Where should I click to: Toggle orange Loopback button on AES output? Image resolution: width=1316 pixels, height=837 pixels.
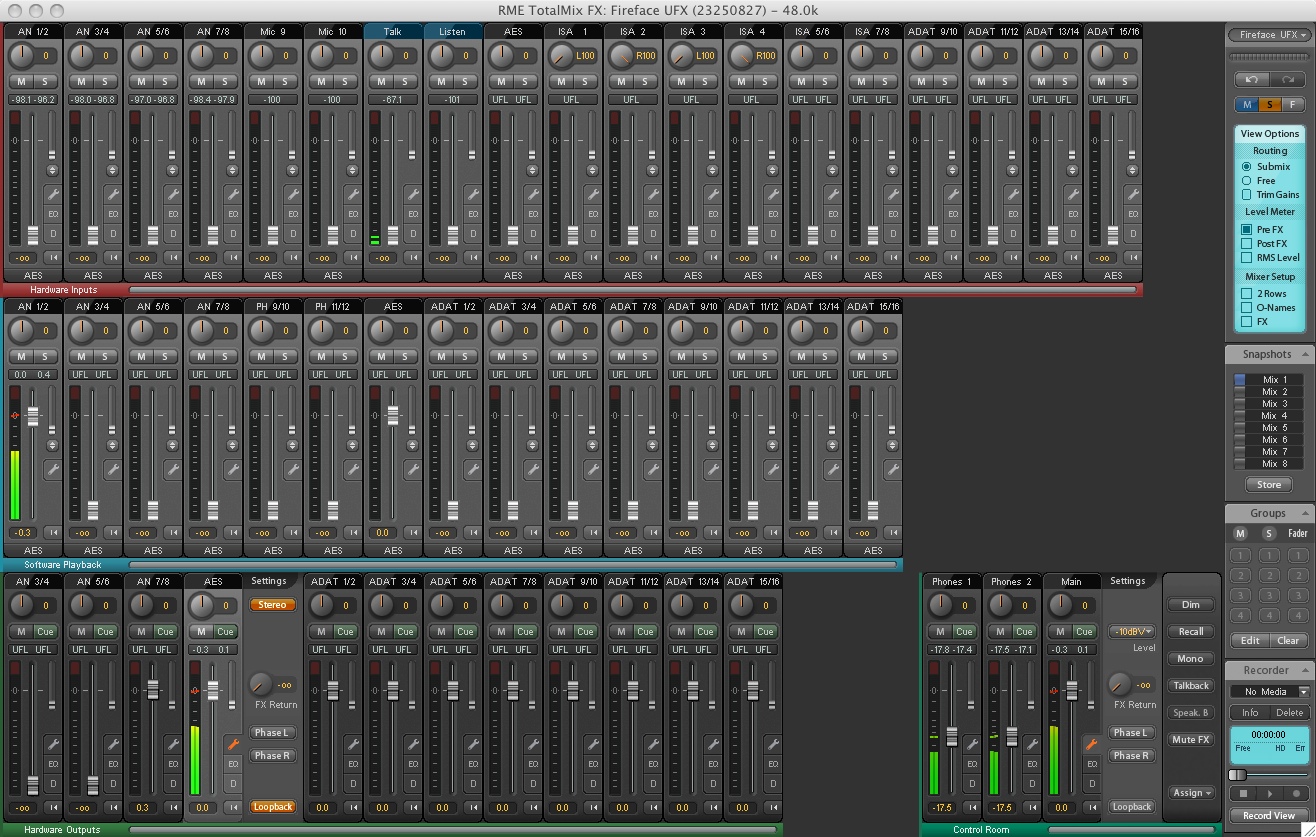tap(272, 807)
